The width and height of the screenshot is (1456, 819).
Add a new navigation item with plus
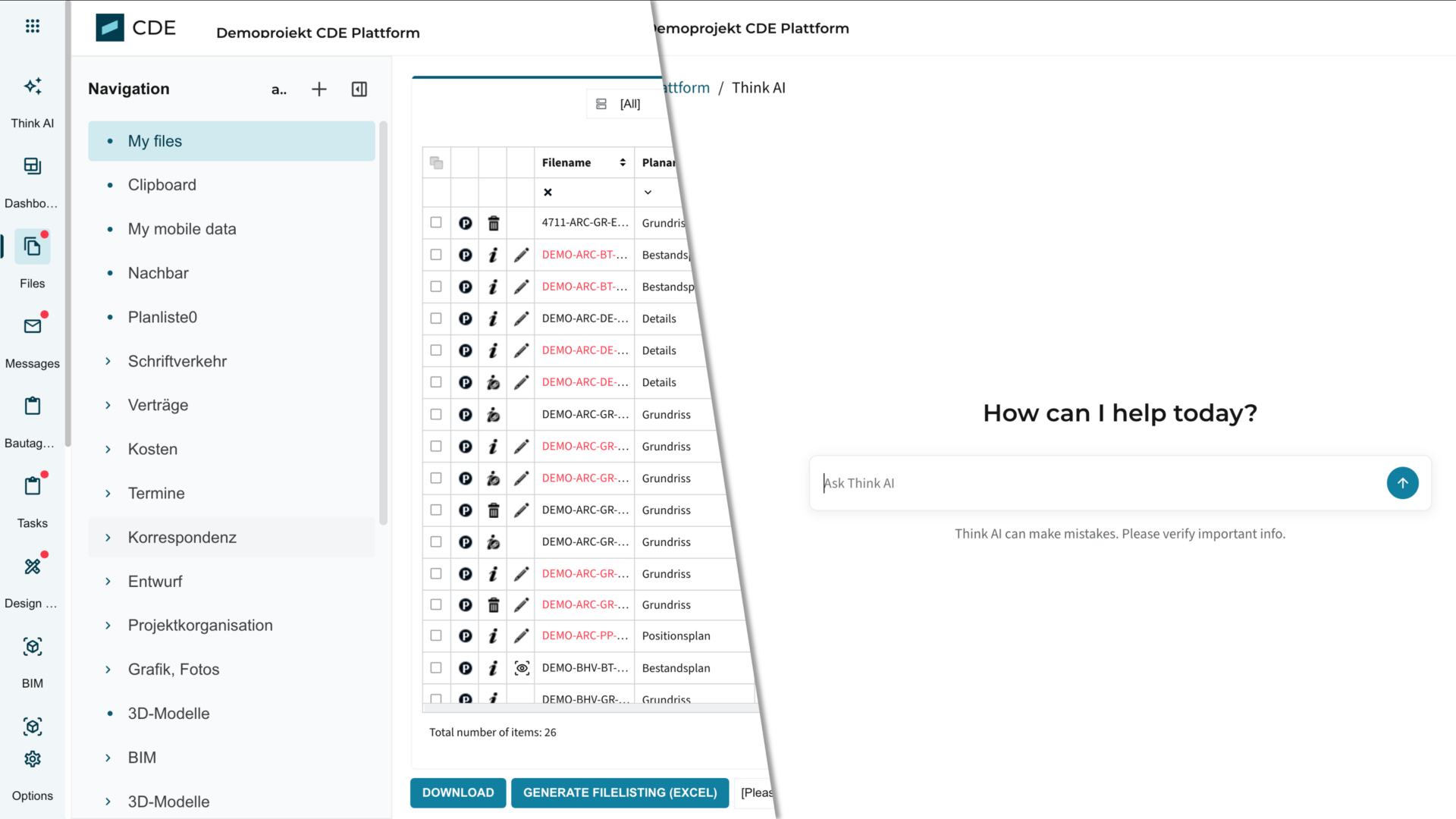click(319, 89)
